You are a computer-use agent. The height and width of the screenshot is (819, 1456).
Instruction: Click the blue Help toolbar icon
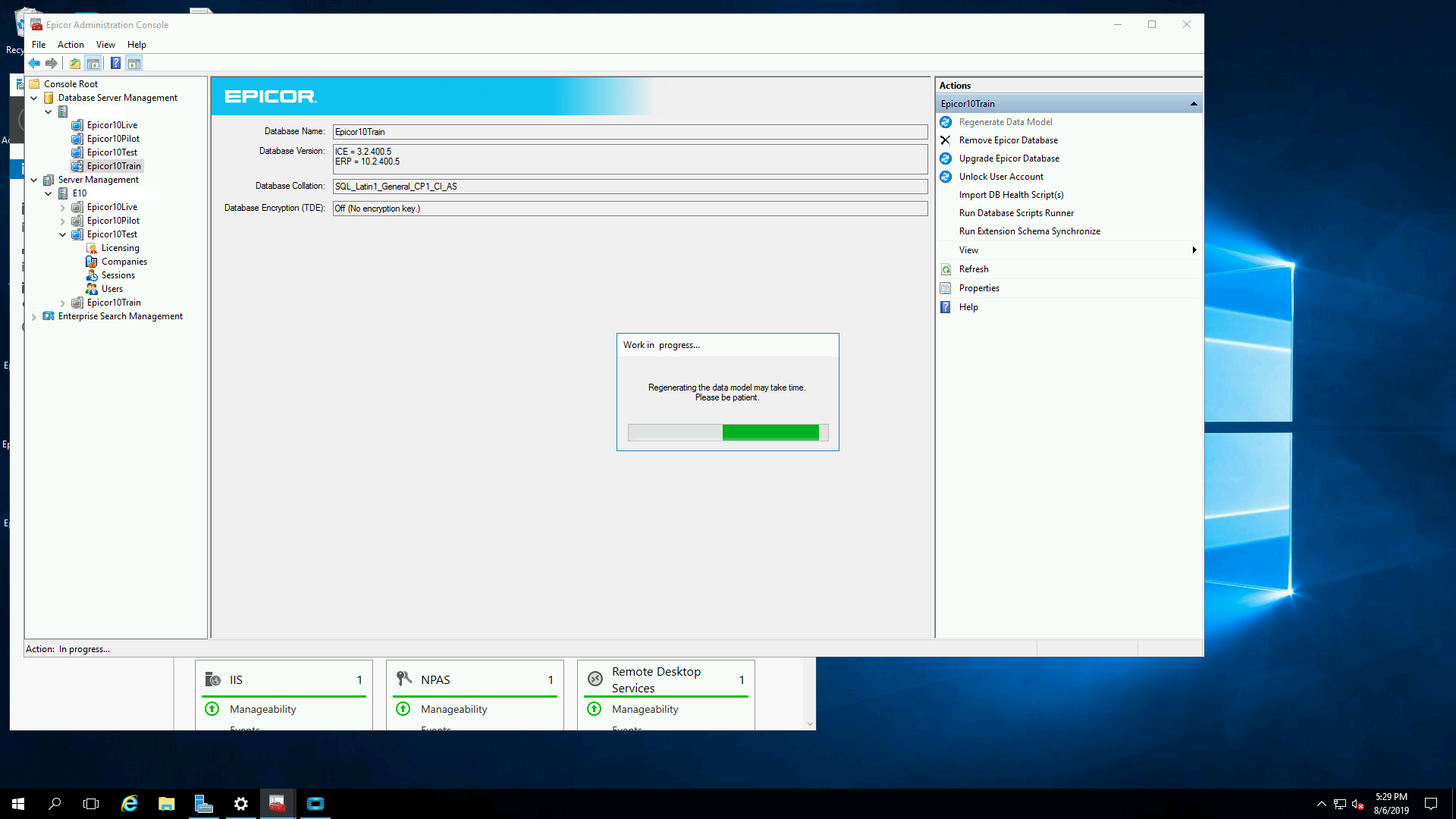115,64
